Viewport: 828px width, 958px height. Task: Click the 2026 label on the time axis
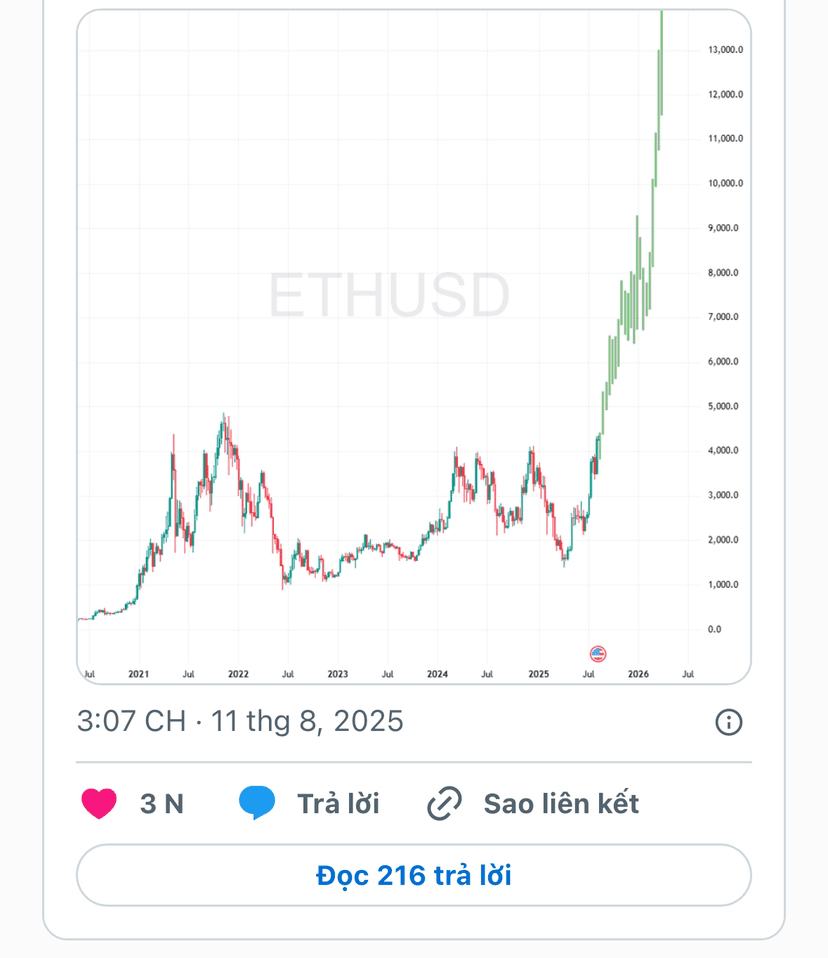click(x=638, y=674)
